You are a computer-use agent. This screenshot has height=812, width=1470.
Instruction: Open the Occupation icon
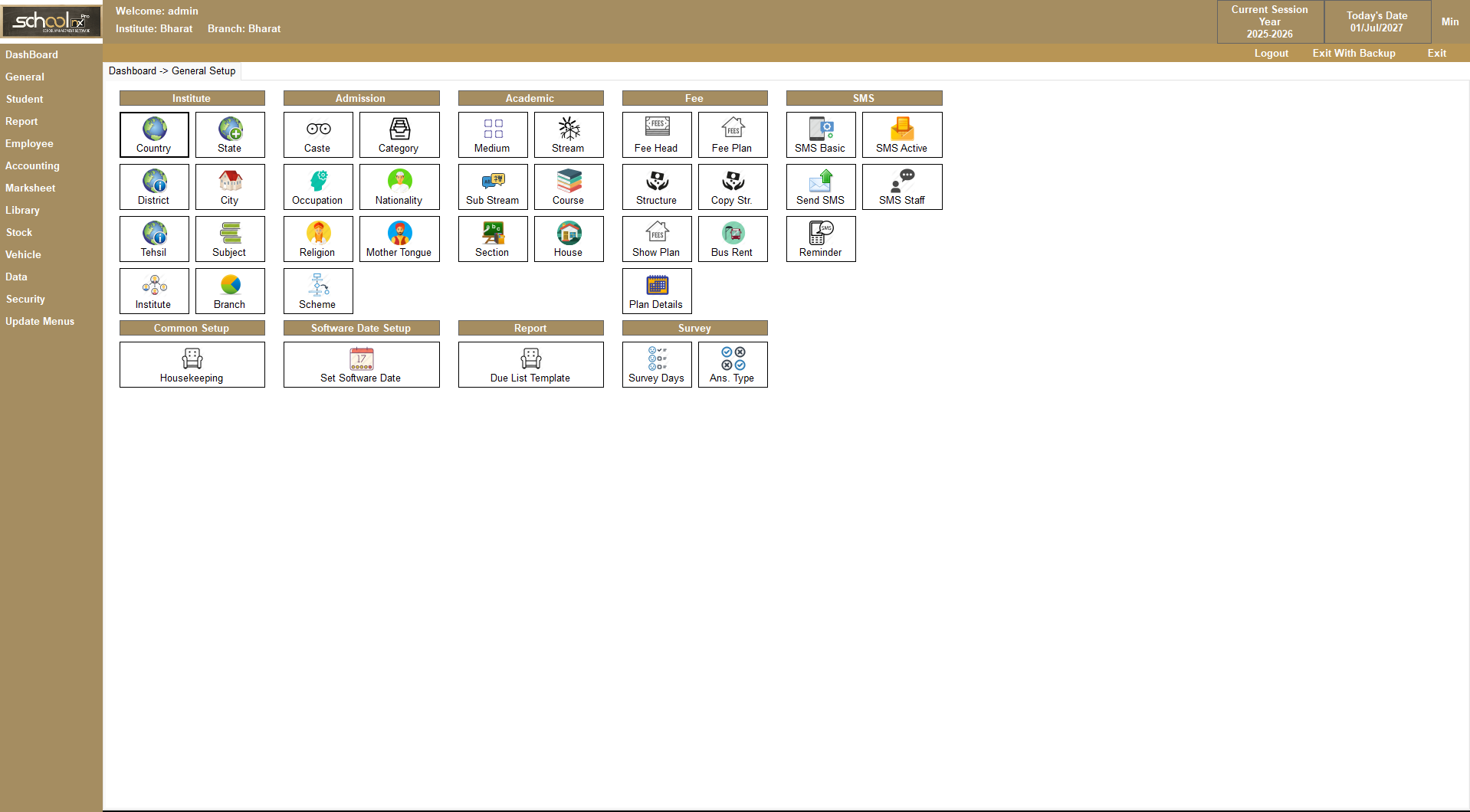point(318,187)
